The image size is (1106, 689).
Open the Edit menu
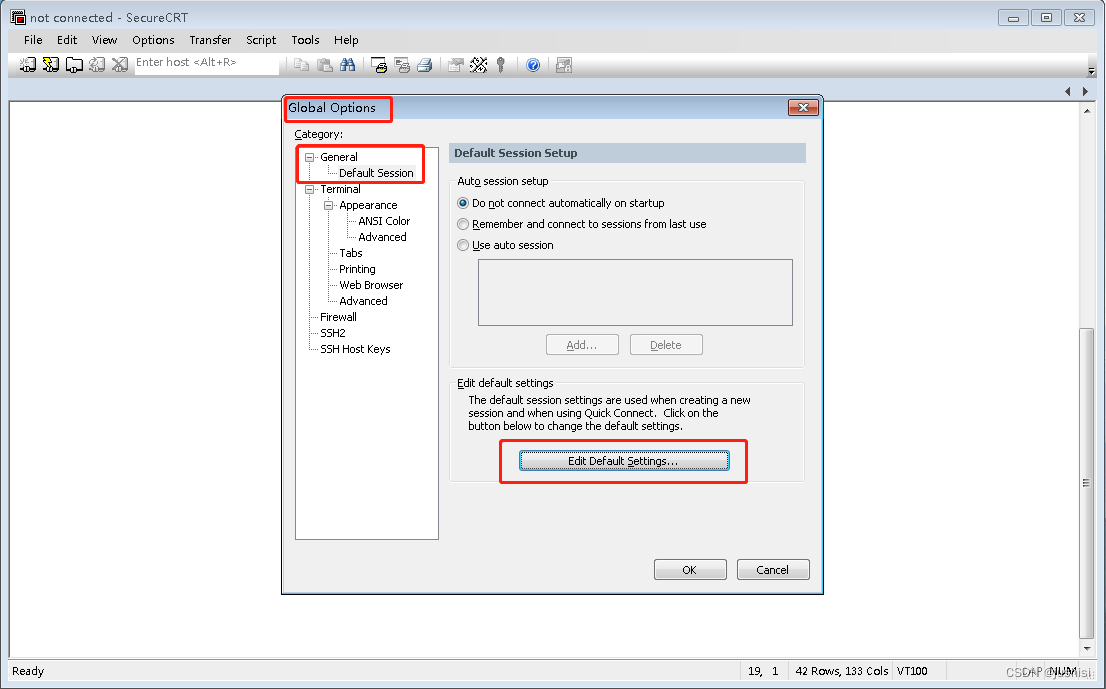(x=67, y=40)
